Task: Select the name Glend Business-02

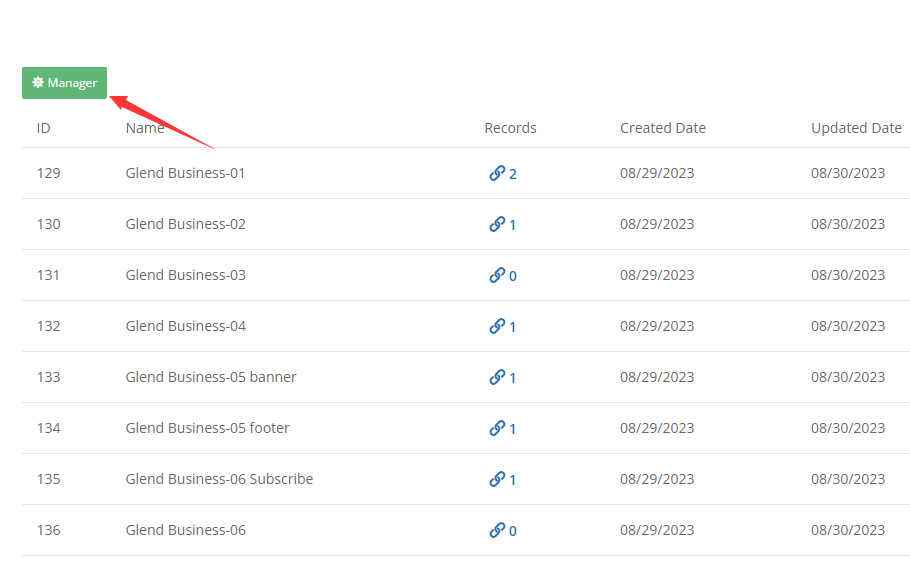Action: pos(186,224)
